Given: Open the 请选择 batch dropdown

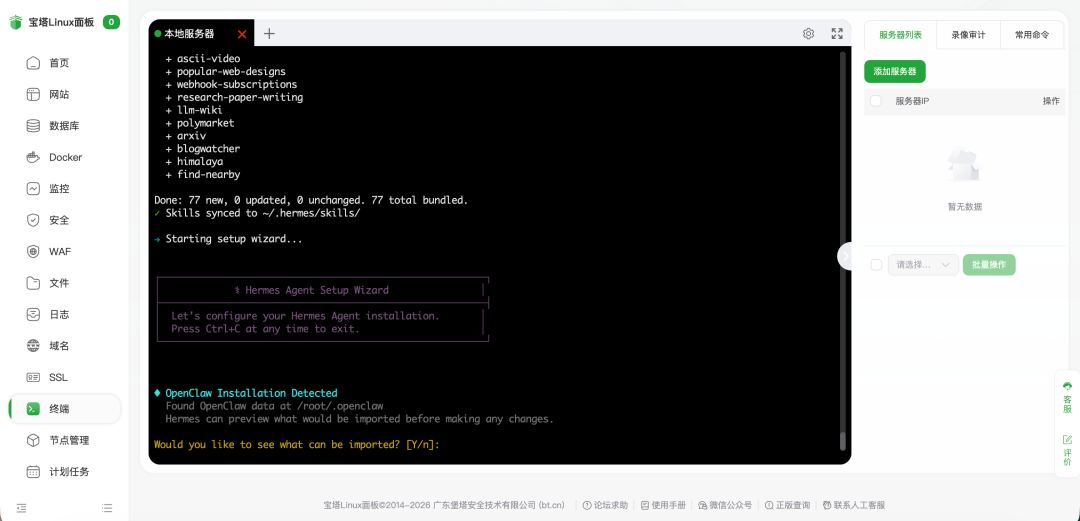Looking at the screenshot, I should [x=923, y=265].
